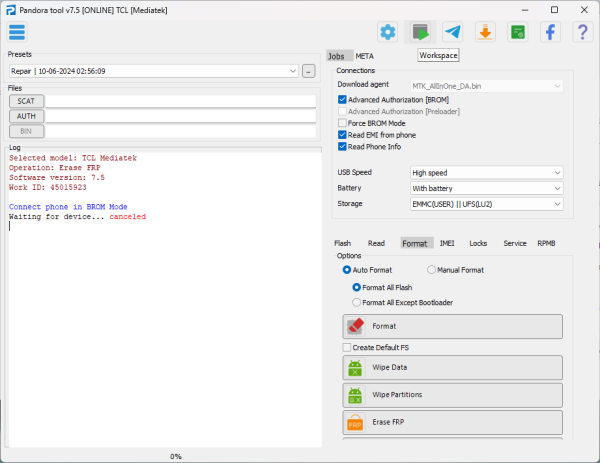This screenshot has width=600, height=463.
Task: Click the SCAT file path field
Action: tap(181, 101)
